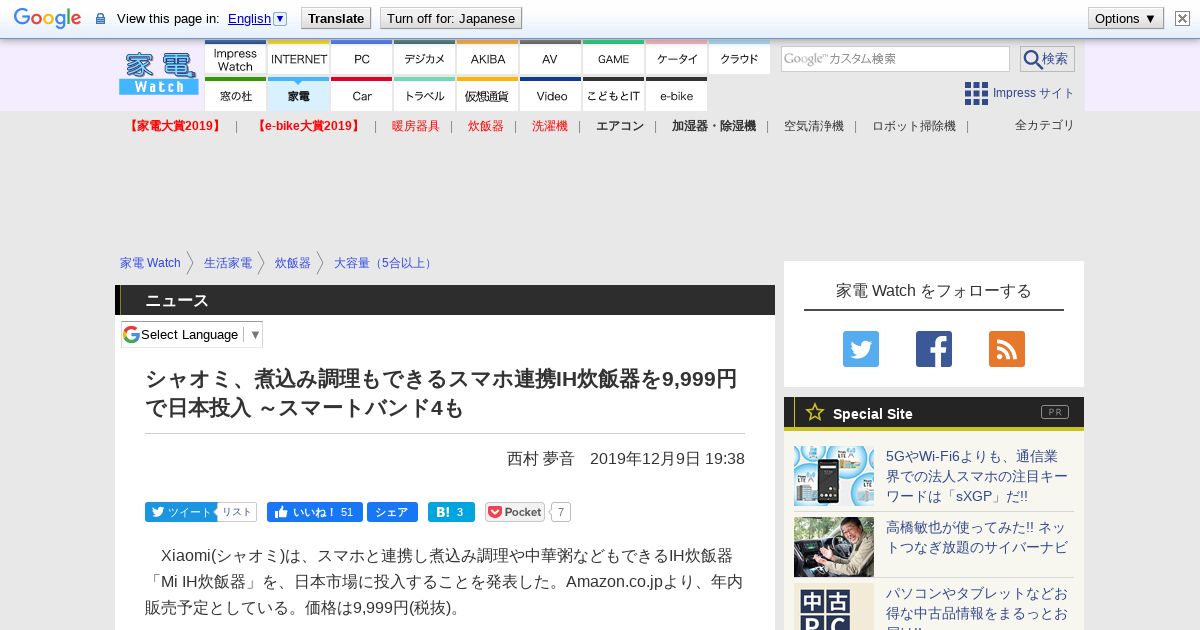Turn off translation for Japanese

451,18
